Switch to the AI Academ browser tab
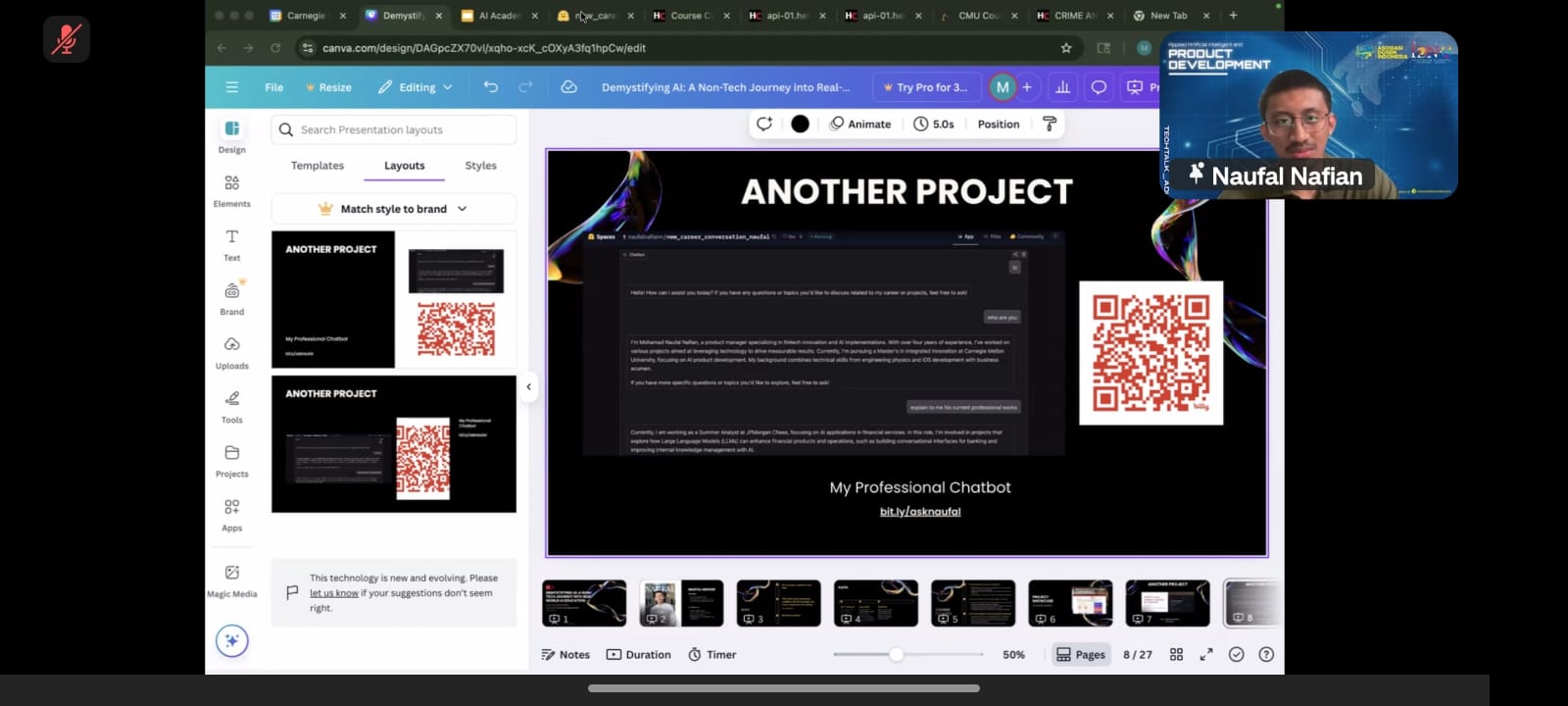Viewport: 1568px width, 706px height. coord(499,16)
